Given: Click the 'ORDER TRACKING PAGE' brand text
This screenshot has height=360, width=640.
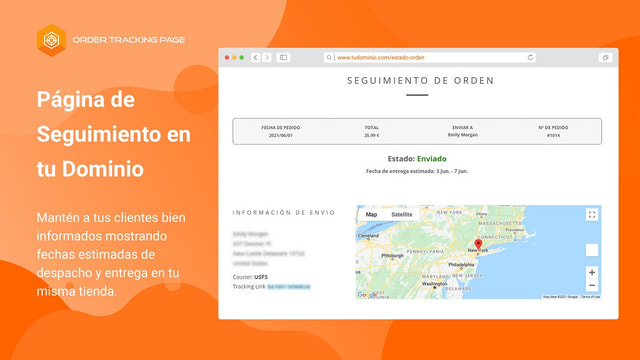Looking at the screenshot, I should [129, 40].
